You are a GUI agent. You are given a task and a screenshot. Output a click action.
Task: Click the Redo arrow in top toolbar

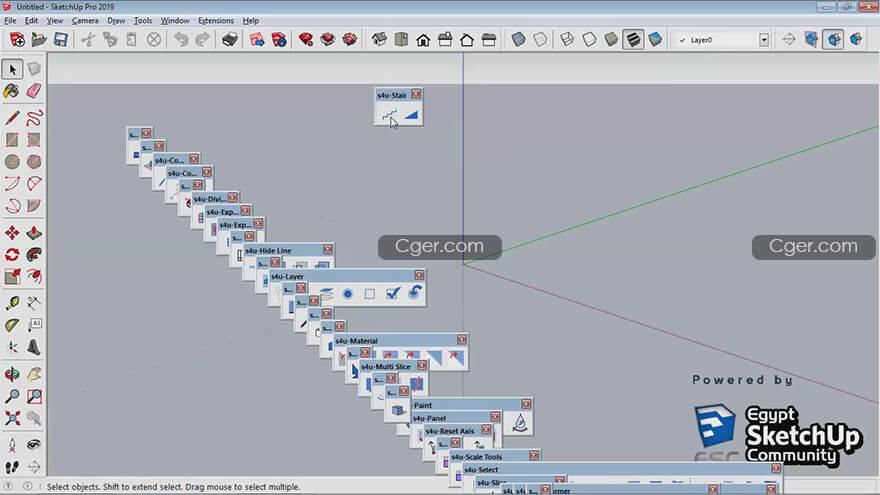202,39
